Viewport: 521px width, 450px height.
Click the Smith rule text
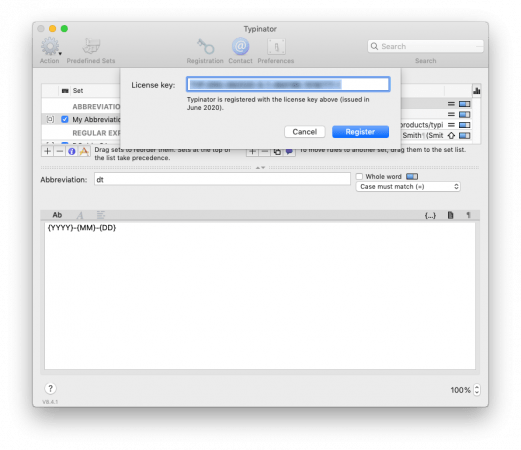(423, 136)
